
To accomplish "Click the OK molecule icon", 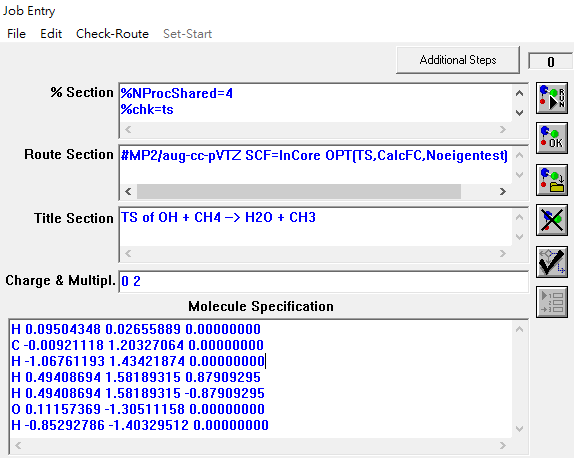I will (552, 138).
